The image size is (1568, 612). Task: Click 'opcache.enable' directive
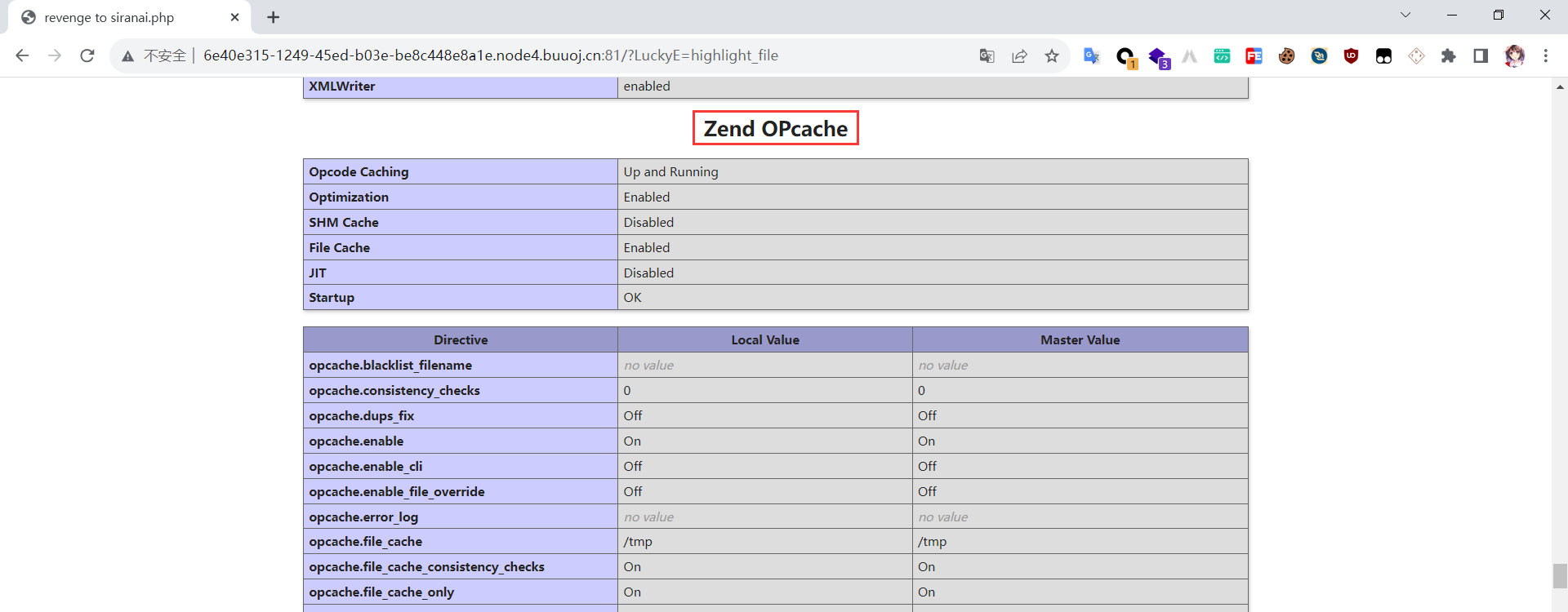click(x=356, y=441)
